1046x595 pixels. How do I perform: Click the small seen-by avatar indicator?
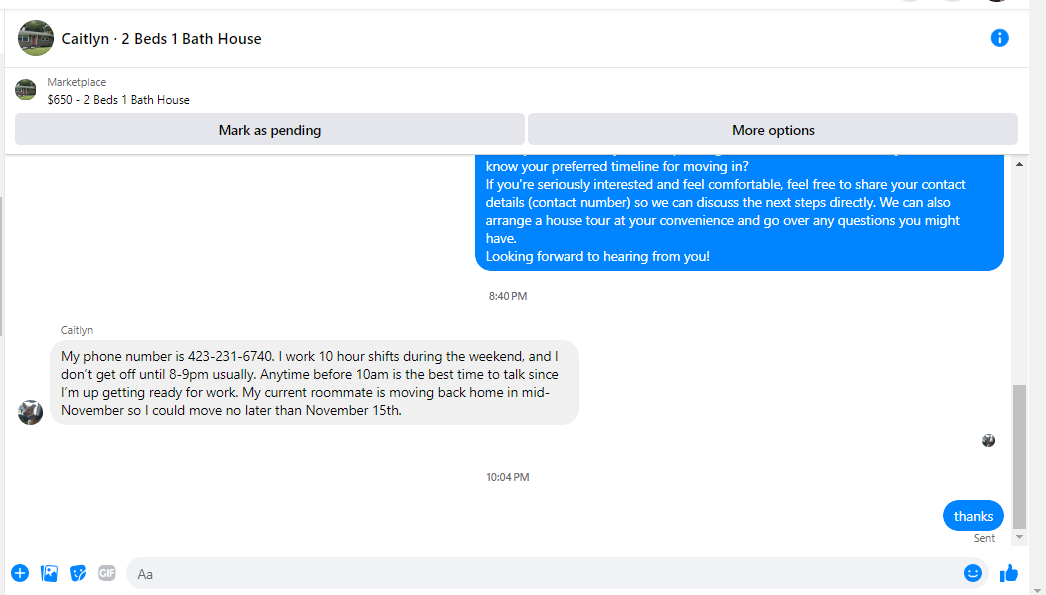coord(989,440)
